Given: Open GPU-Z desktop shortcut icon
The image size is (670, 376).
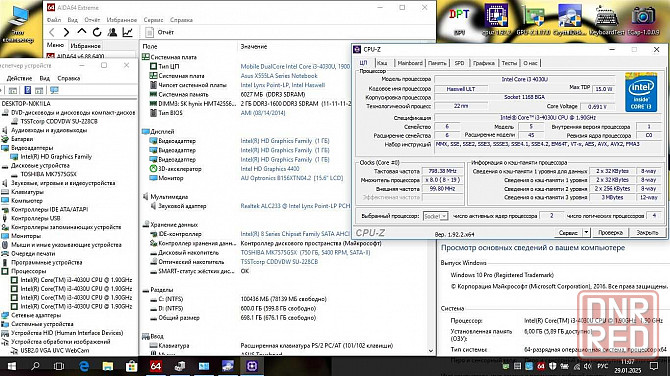Looking at the screenshot, I should click(x=533, y=20).
